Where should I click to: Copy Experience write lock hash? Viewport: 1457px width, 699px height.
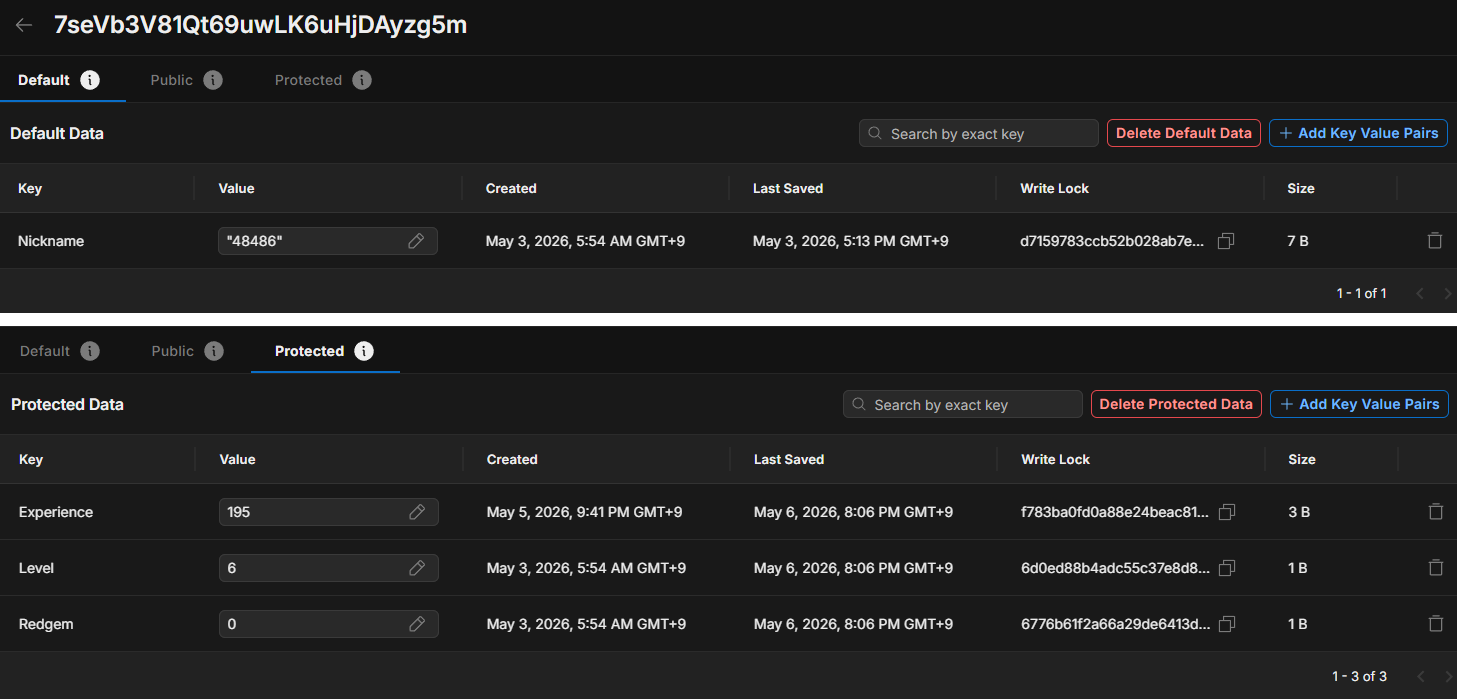point(1227,512)
